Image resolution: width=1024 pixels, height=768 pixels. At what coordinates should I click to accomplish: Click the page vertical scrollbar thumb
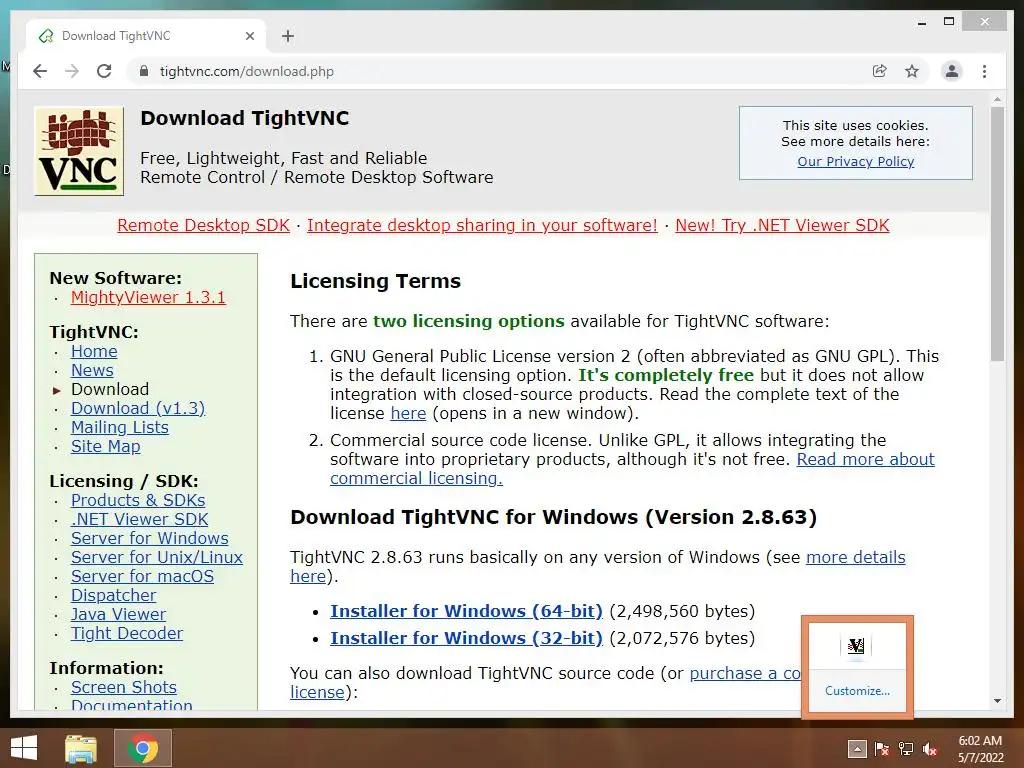pos(997,234)
